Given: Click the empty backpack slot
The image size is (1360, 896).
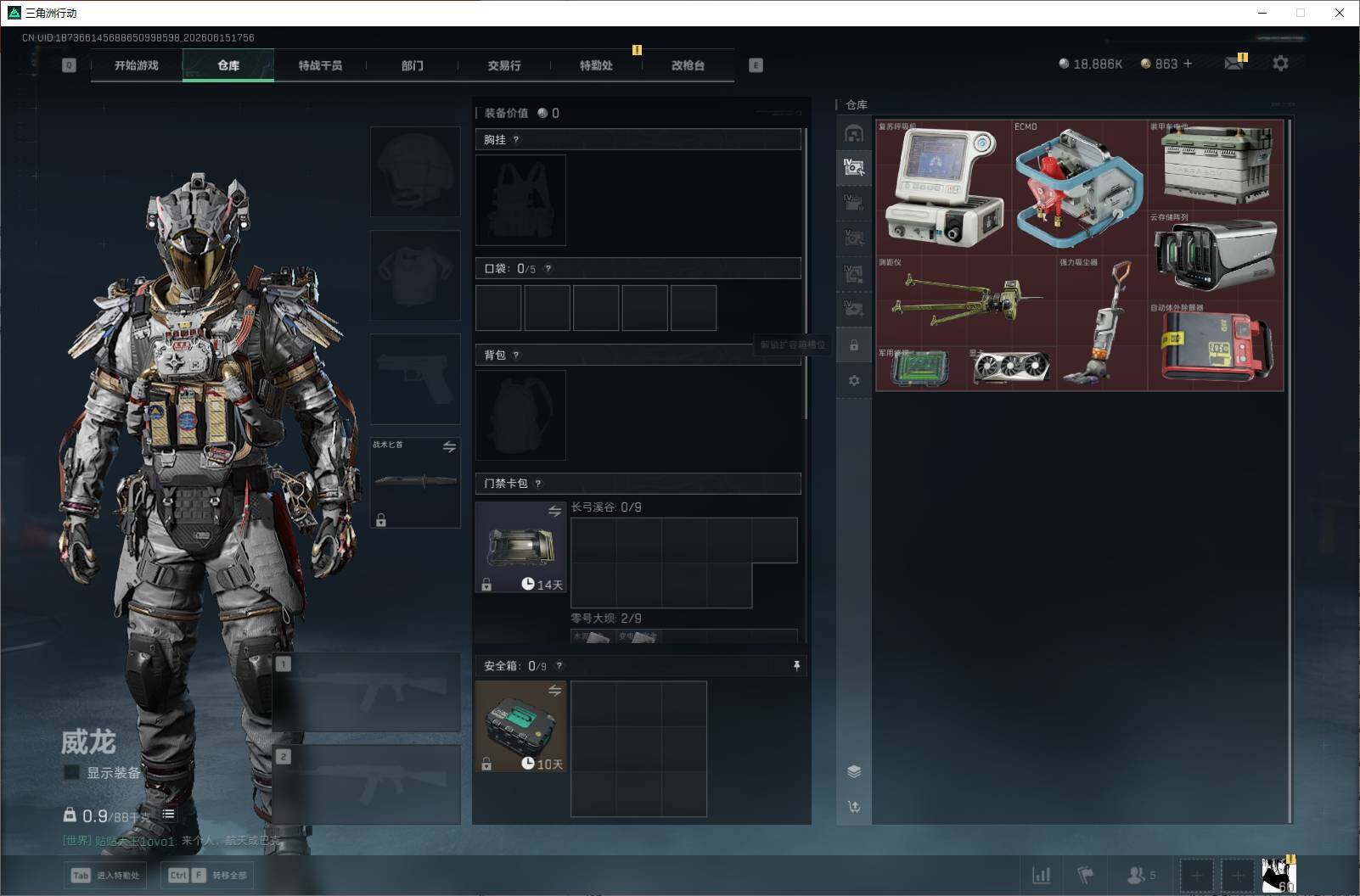Looking at the screenshot, I should tap(520, 416).
